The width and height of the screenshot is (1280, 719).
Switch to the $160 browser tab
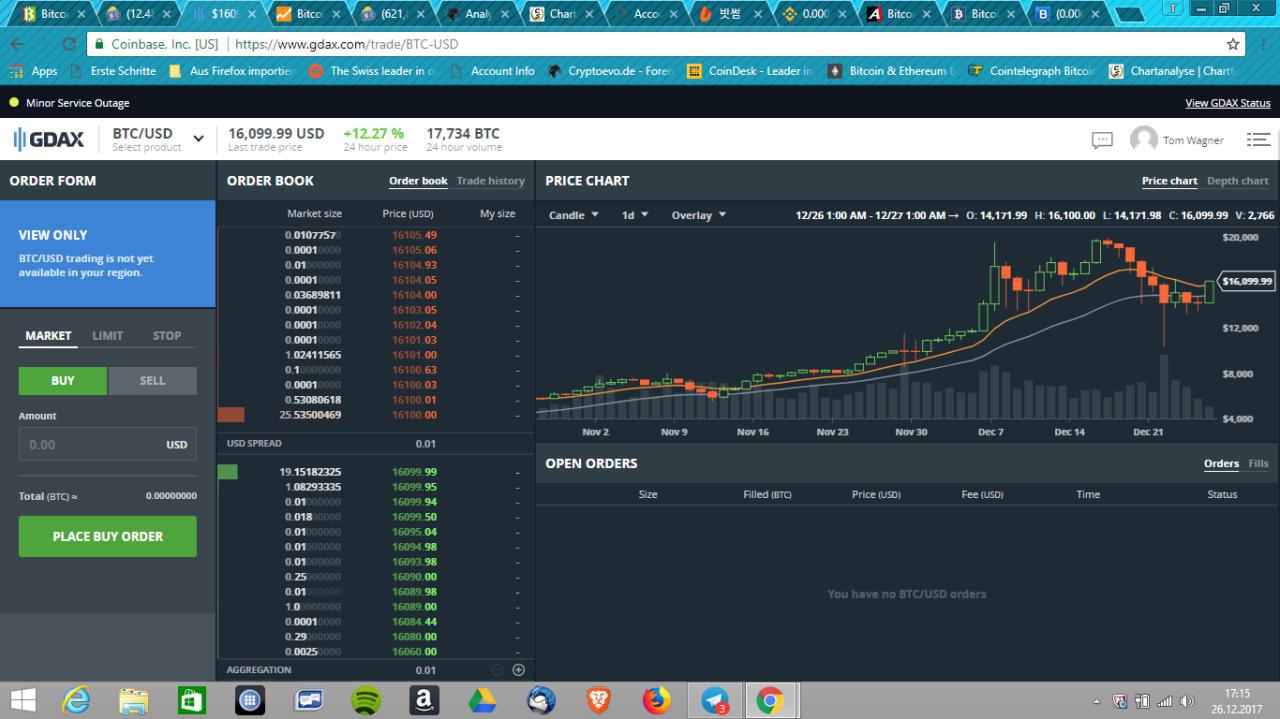click(224, 14)
